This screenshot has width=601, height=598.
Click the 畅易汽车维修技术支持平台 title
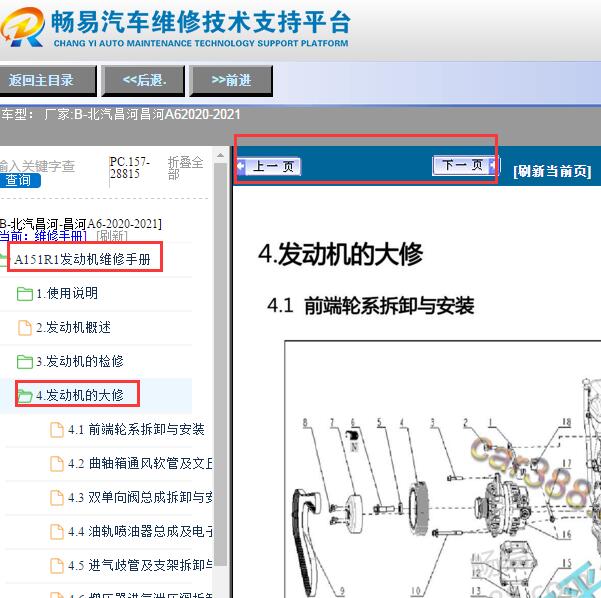[x=201, y=21]
